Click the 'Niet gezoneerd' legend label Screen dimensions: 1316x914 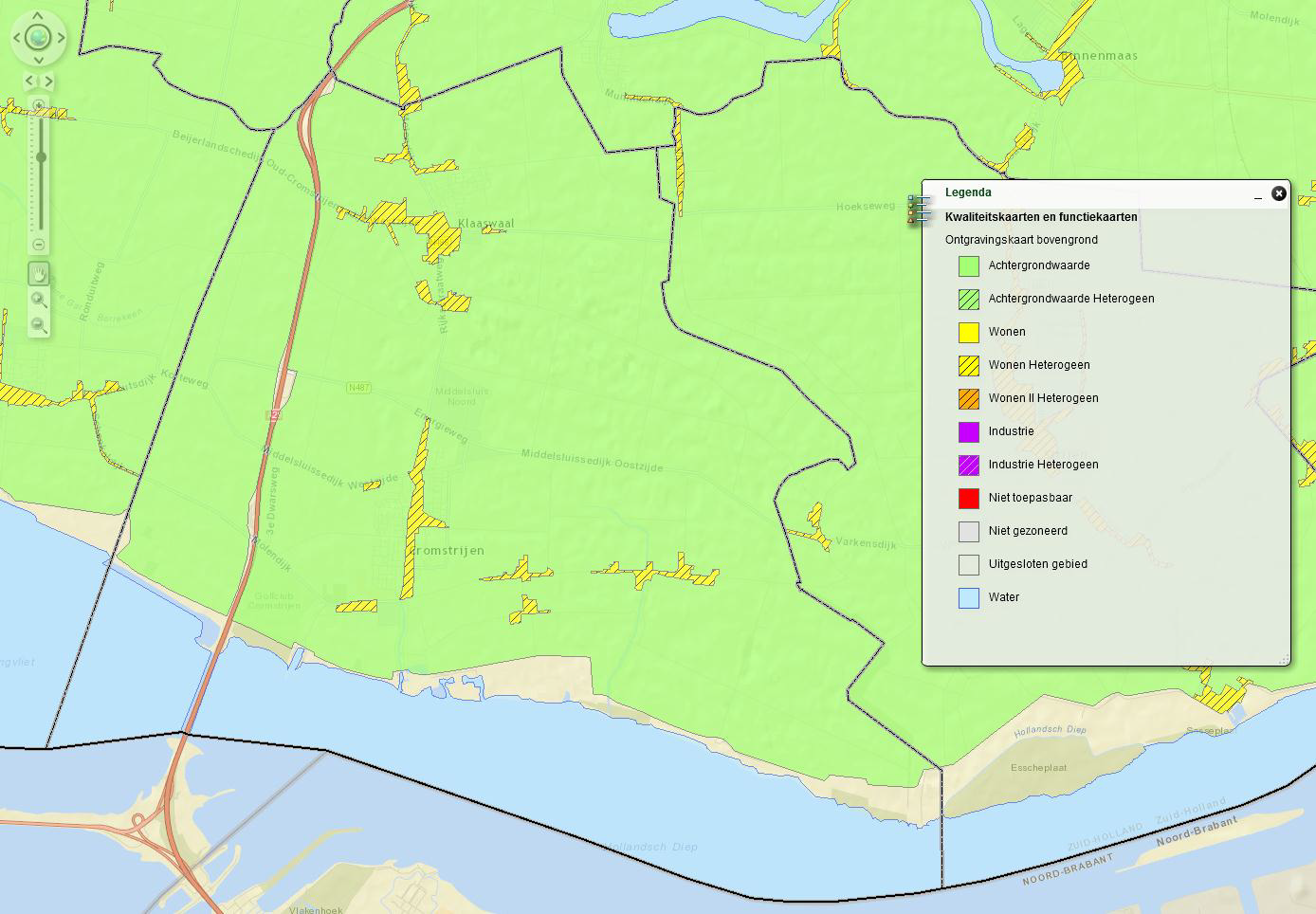[1028, 531]
